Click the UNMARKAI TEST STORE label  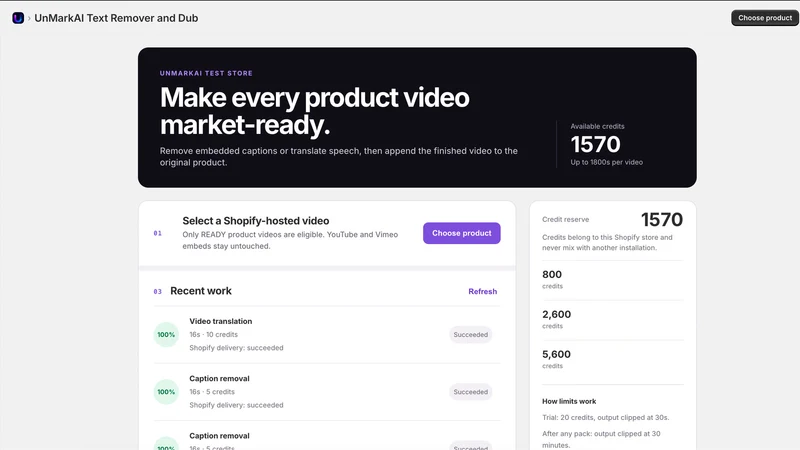point(206,73)
